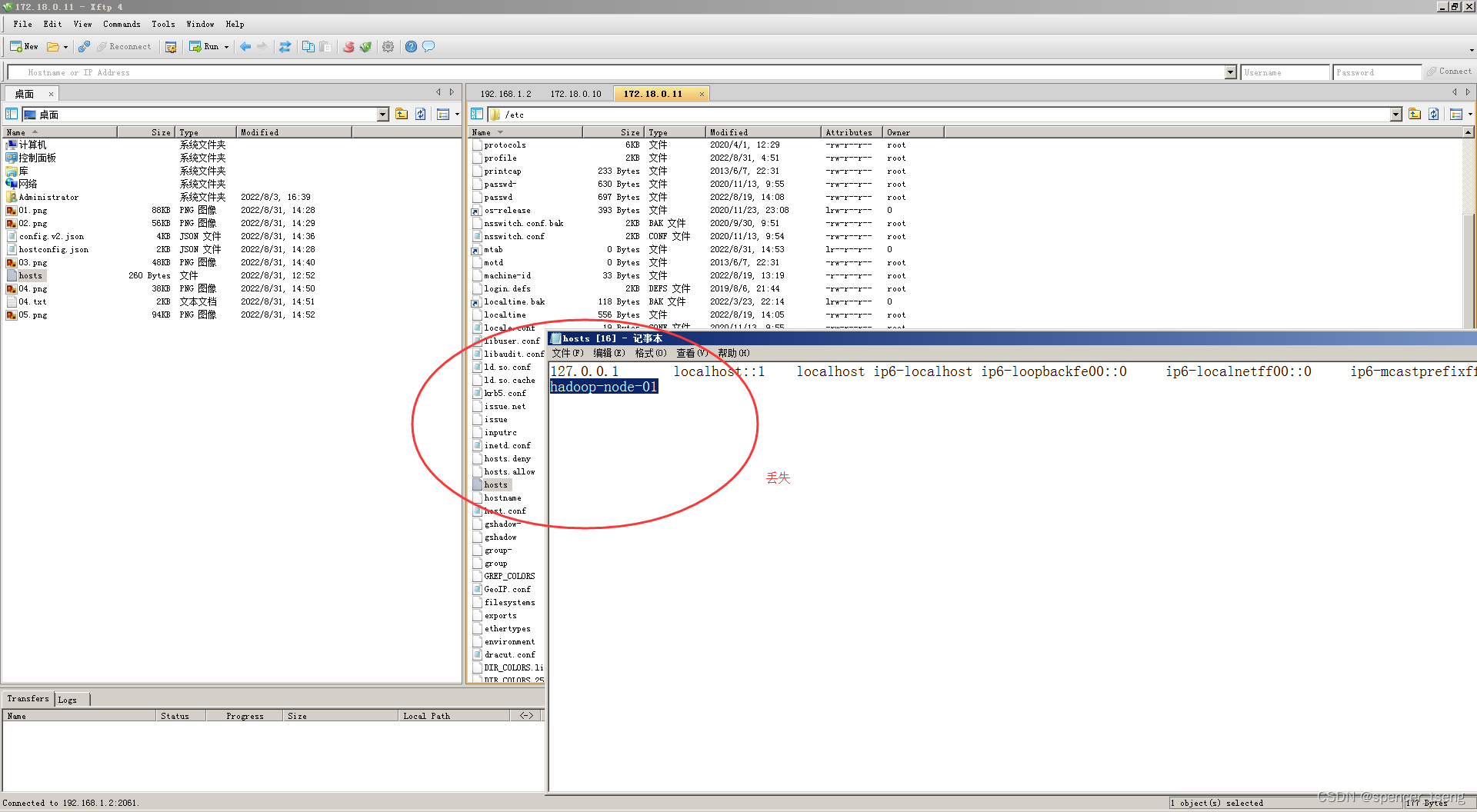Open Xftp settings via the gear icon
The width and height of the screenshot is (1477, 812).
pyautogui.click(x=388, y=46)
